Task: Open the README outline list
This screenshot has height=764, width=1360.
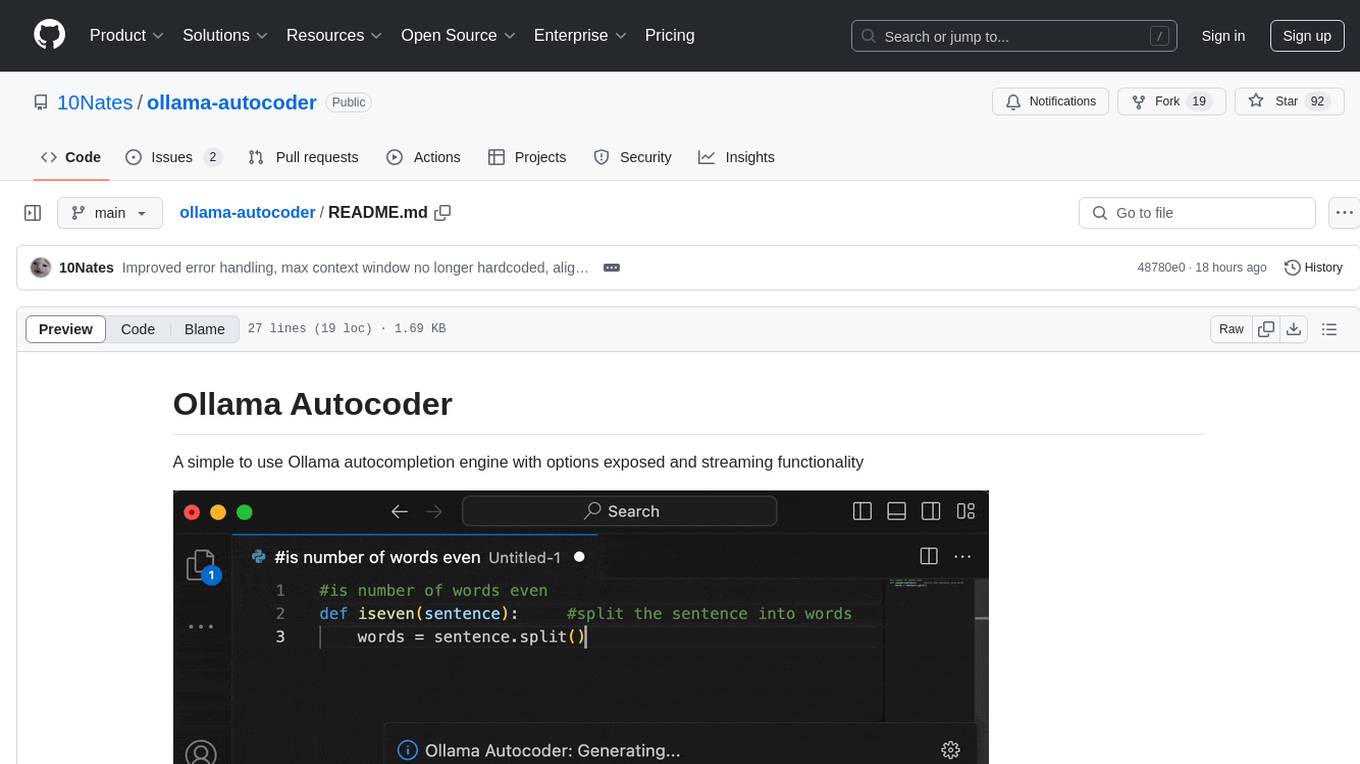Action: pyautogui.click(x=1329, y=329)
